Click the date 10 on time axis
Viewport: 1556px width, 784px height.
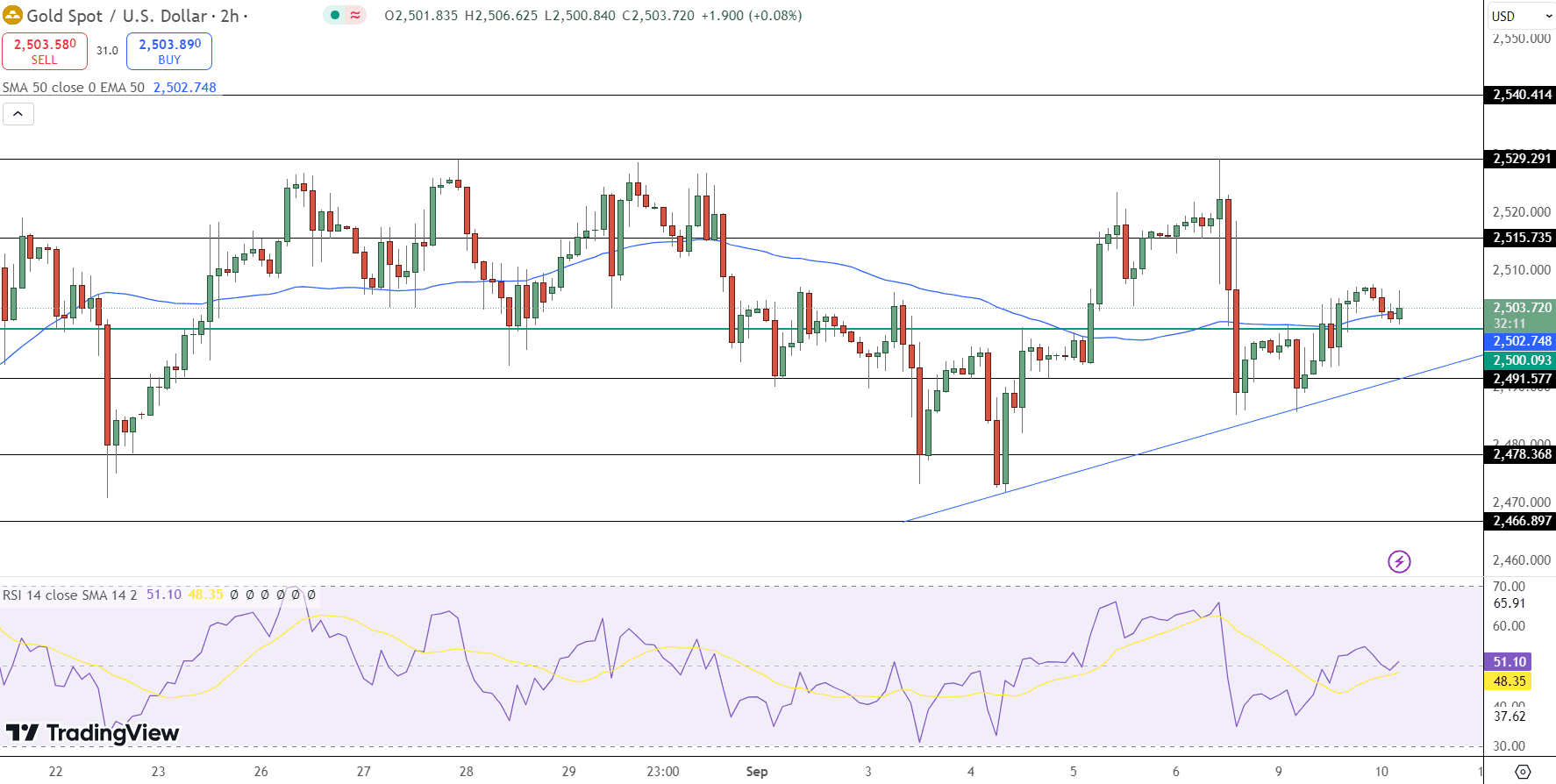(1381, 772)
